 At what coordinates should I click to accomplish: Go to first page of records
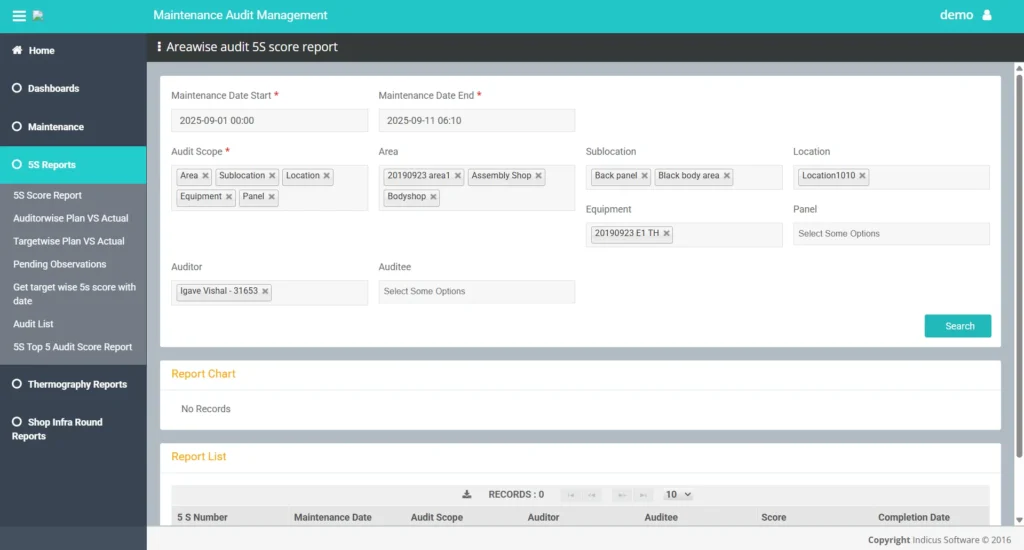571,495
